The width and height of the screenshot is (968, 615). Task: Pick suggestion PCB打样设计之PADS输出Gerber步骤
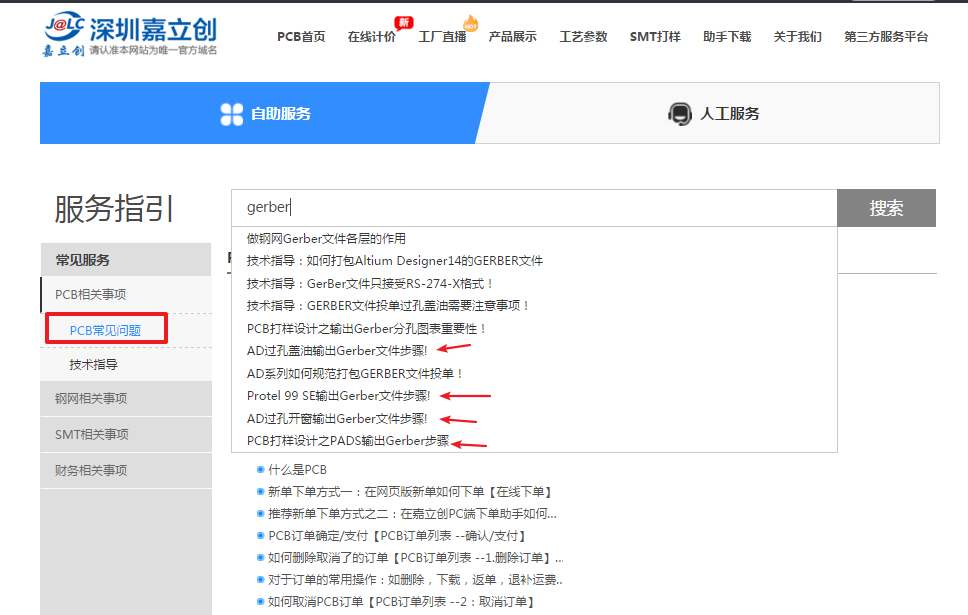click(347, 441)
